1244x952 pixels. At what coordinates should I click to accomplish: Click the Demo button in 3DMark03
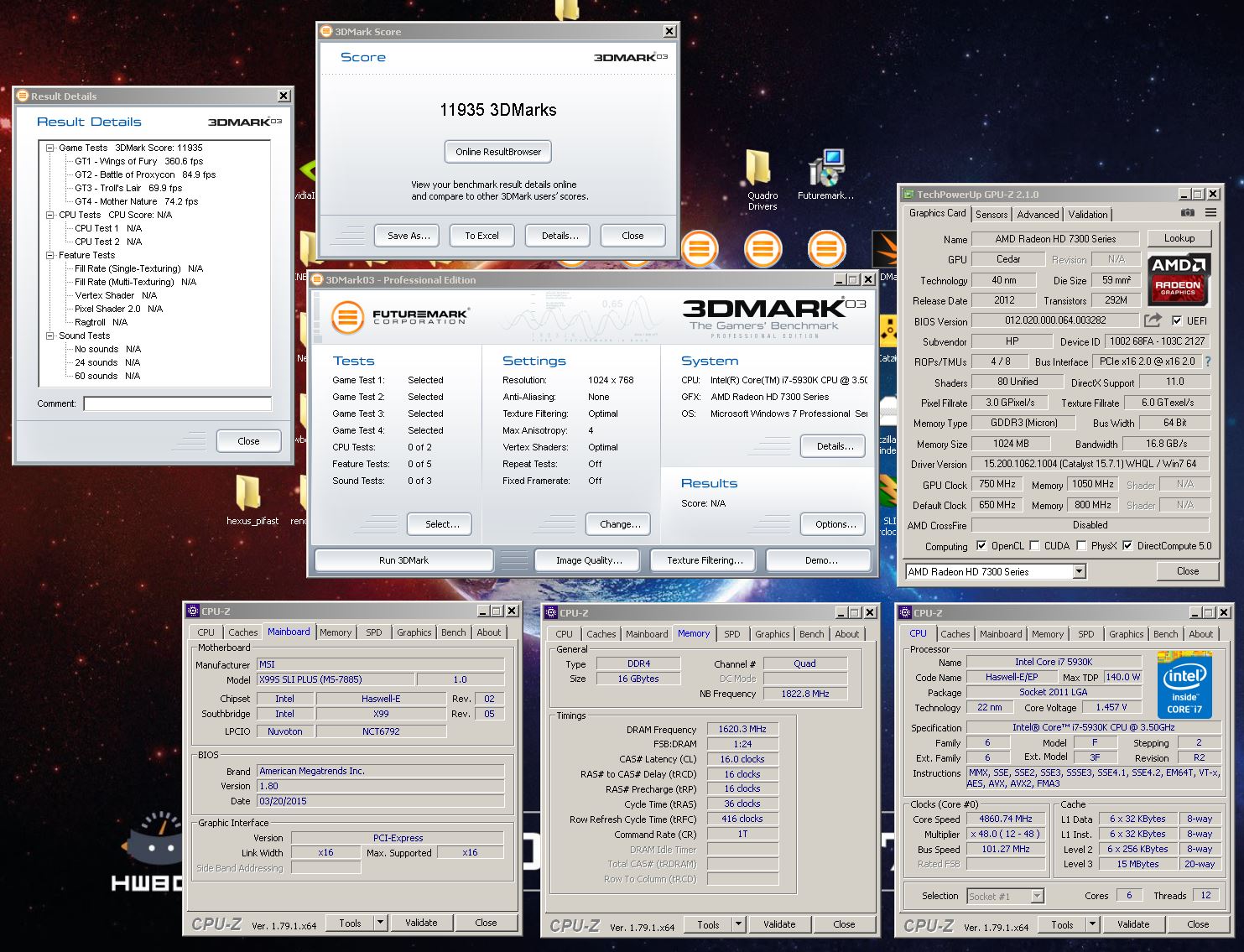[x=820, y=560]
